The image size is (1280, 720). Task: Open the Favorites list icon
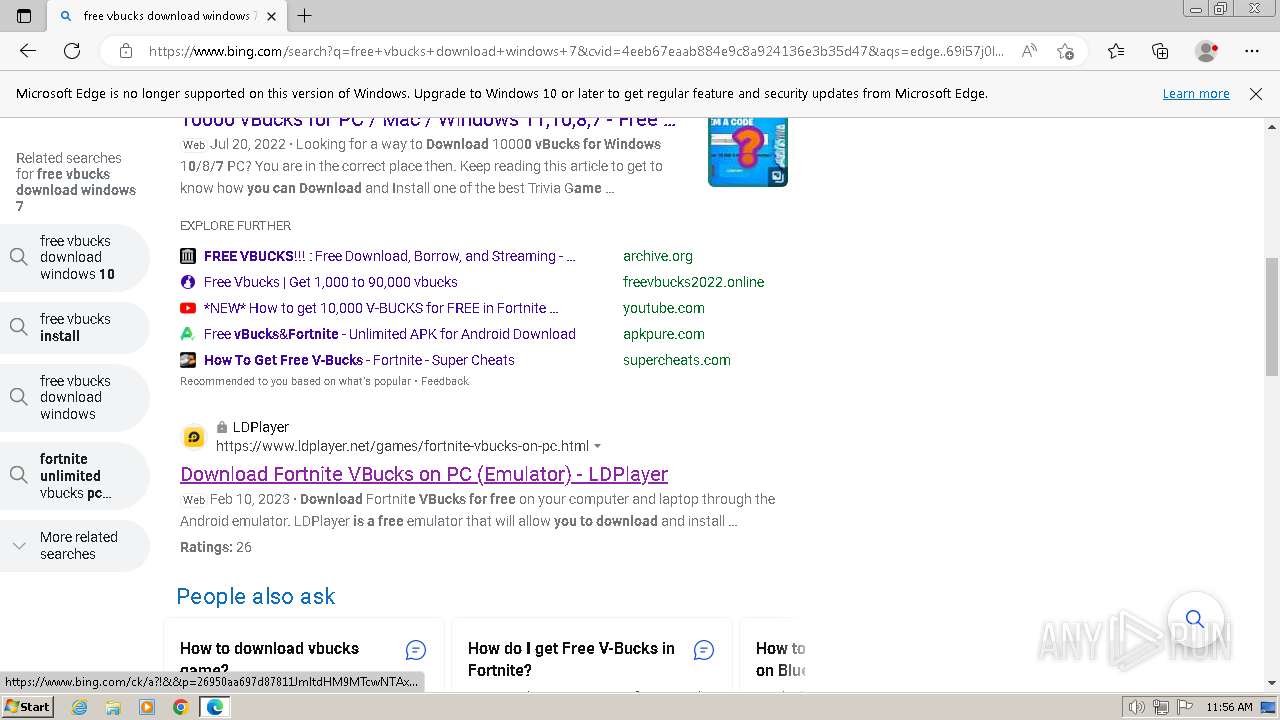point(1116,51)
